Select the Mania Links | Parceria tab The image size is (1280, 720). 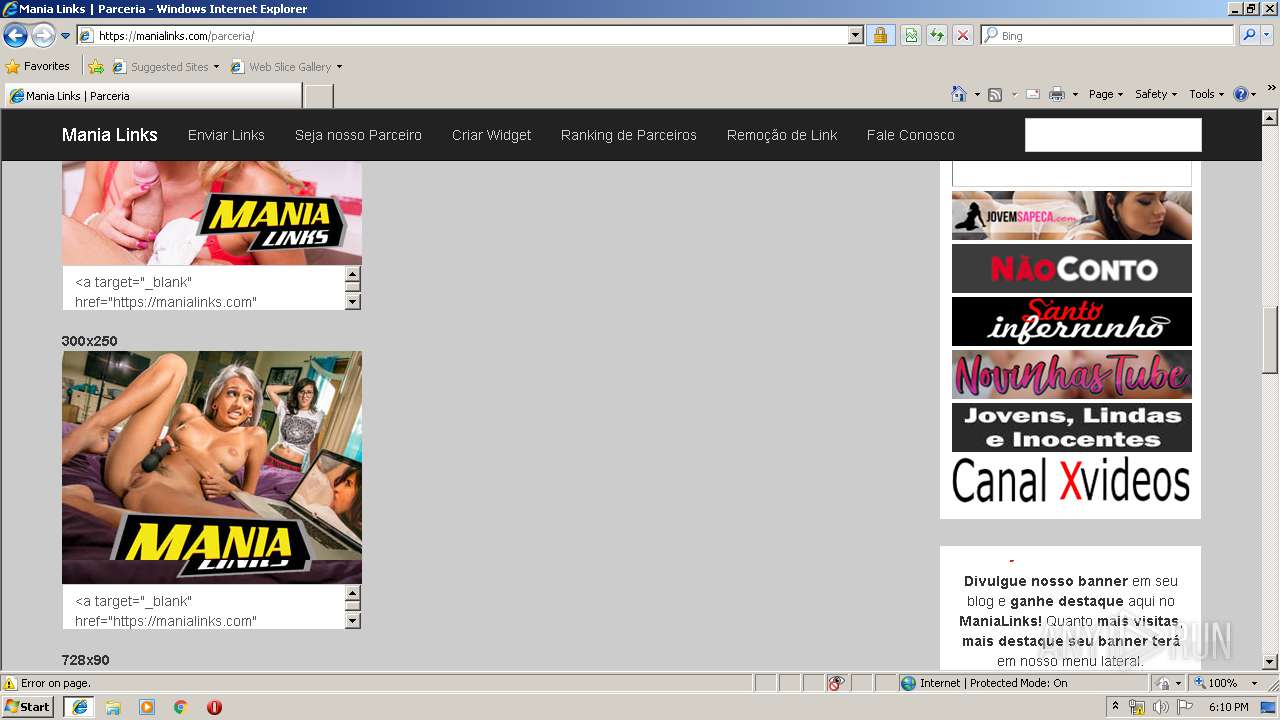[x=153, y=96]
